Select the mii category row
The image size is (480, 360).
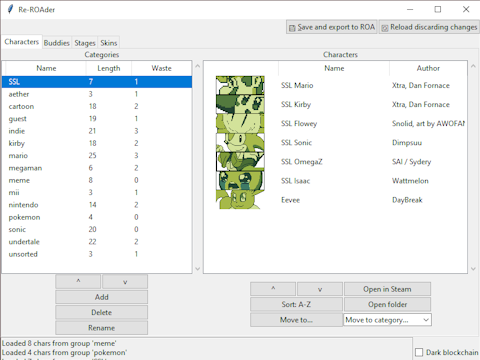97,193
